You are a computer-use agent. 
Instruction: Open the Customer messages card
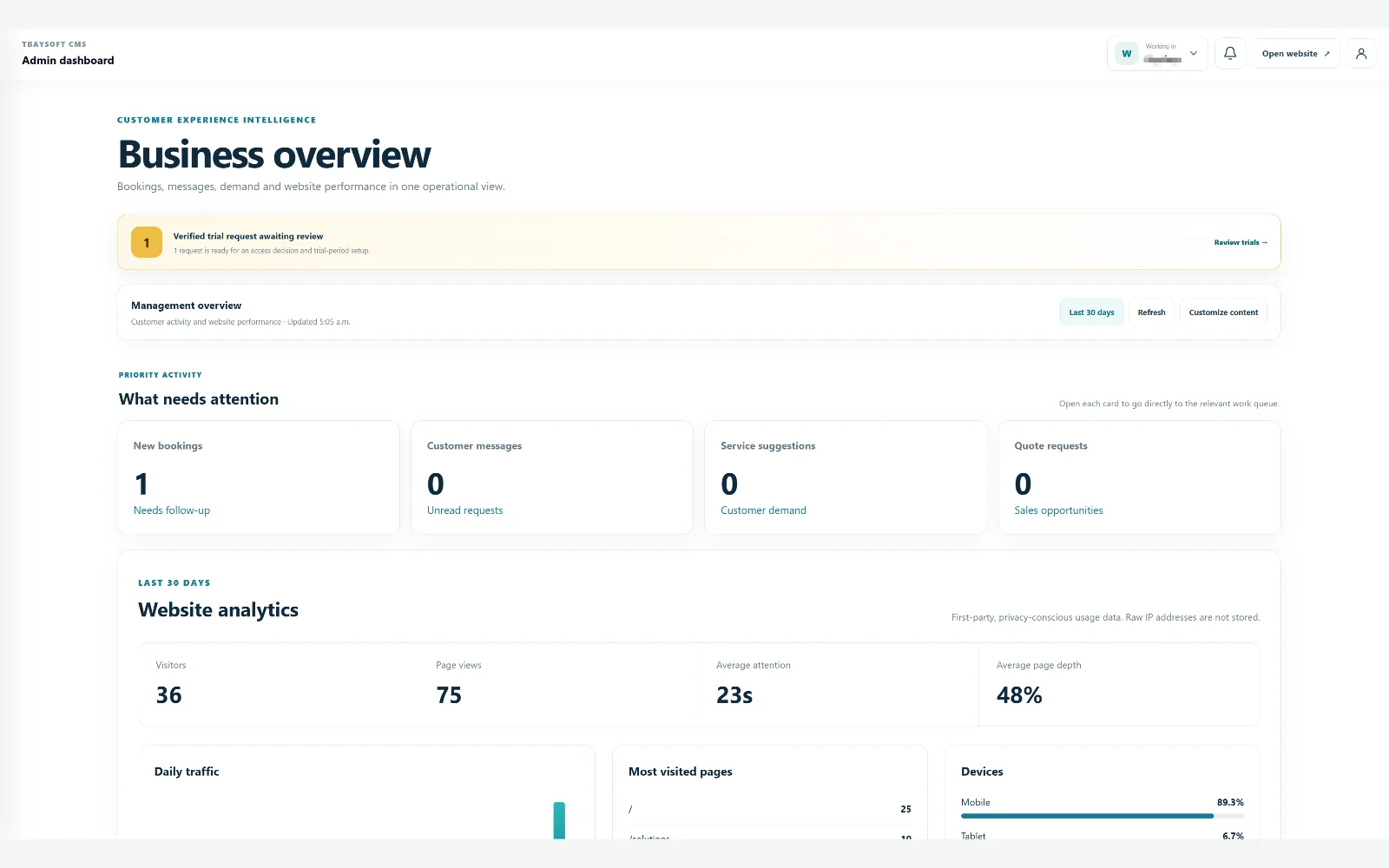pos(552,477)
